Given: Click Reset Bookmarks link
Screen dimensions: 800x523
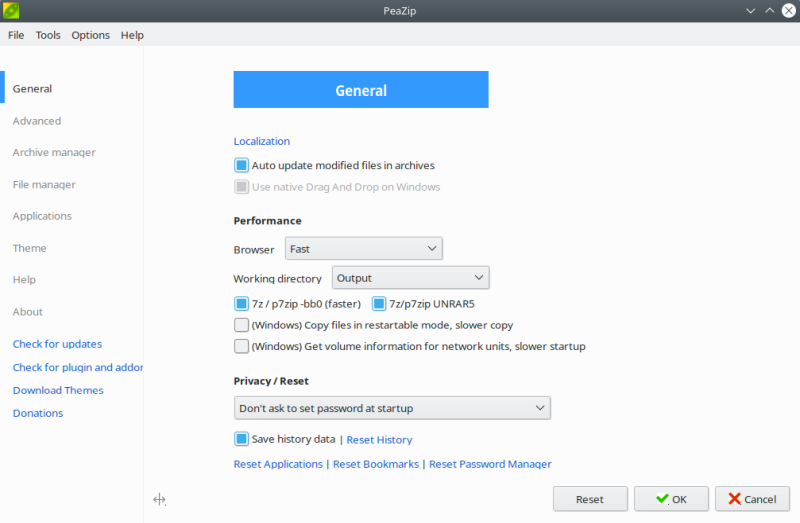Looking at the screenshot, I should pos(376,464).
